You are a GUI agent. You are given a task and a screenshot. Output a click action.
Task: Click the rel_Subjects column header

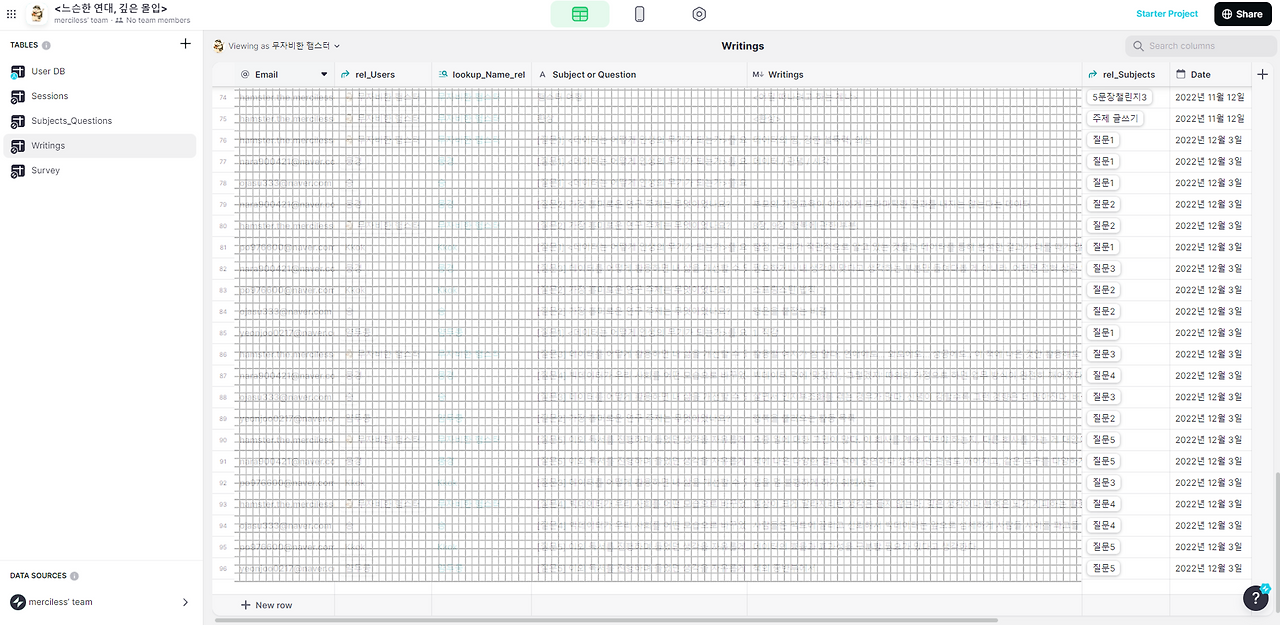(x=1126, y=74)
